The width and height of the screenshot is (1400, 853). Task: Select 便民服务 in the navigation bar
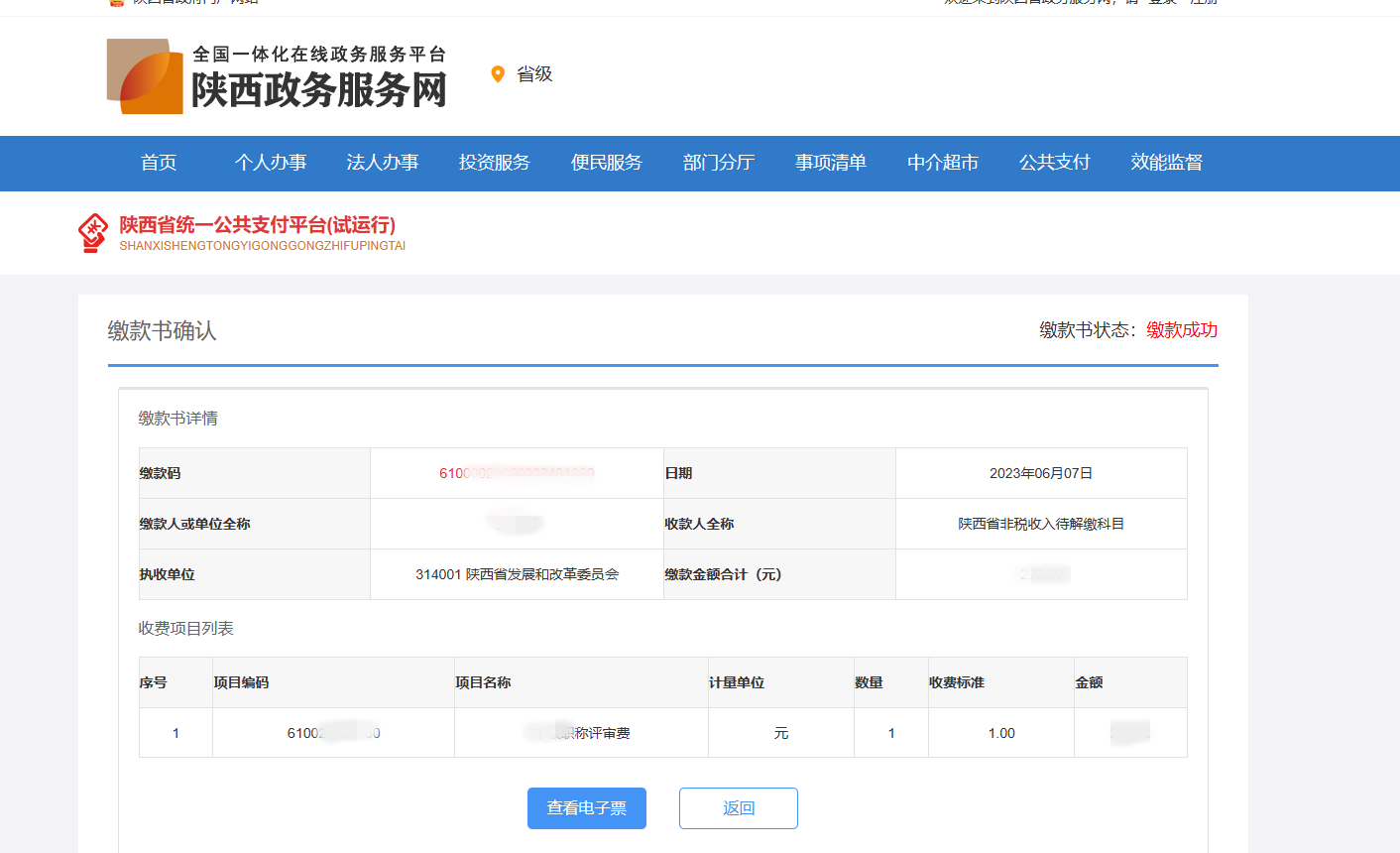pyautogui.click(x=607, y=163)
